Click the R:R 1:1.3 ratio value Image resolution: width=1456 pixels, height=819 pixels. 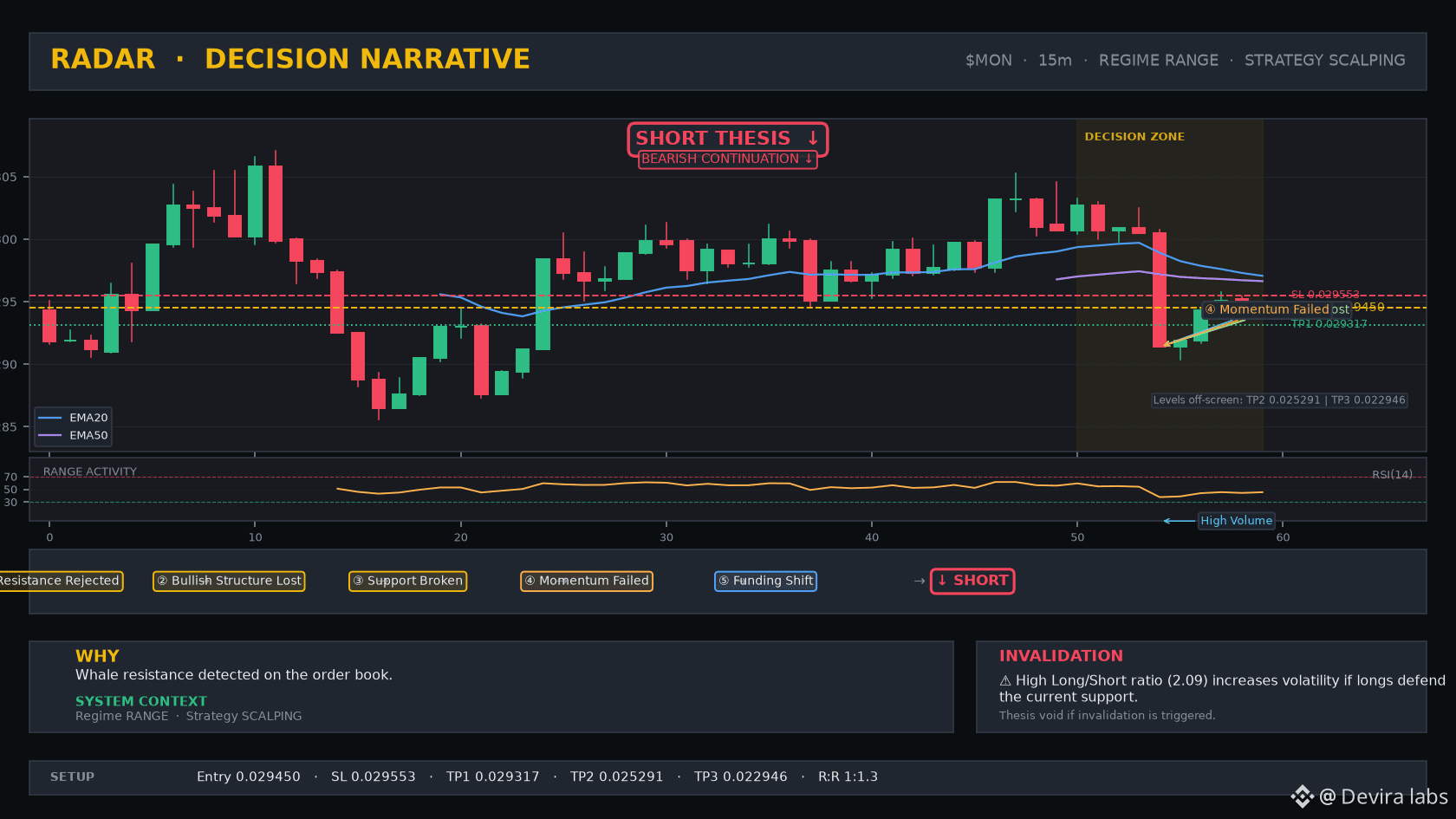tap(848, 777)
